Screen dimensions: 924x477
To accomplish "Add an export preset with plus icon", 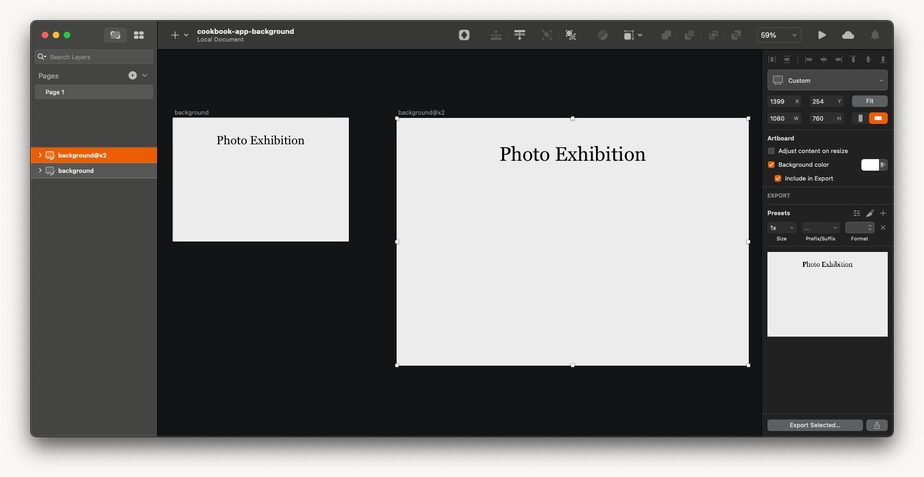I will tap(883, 213).
